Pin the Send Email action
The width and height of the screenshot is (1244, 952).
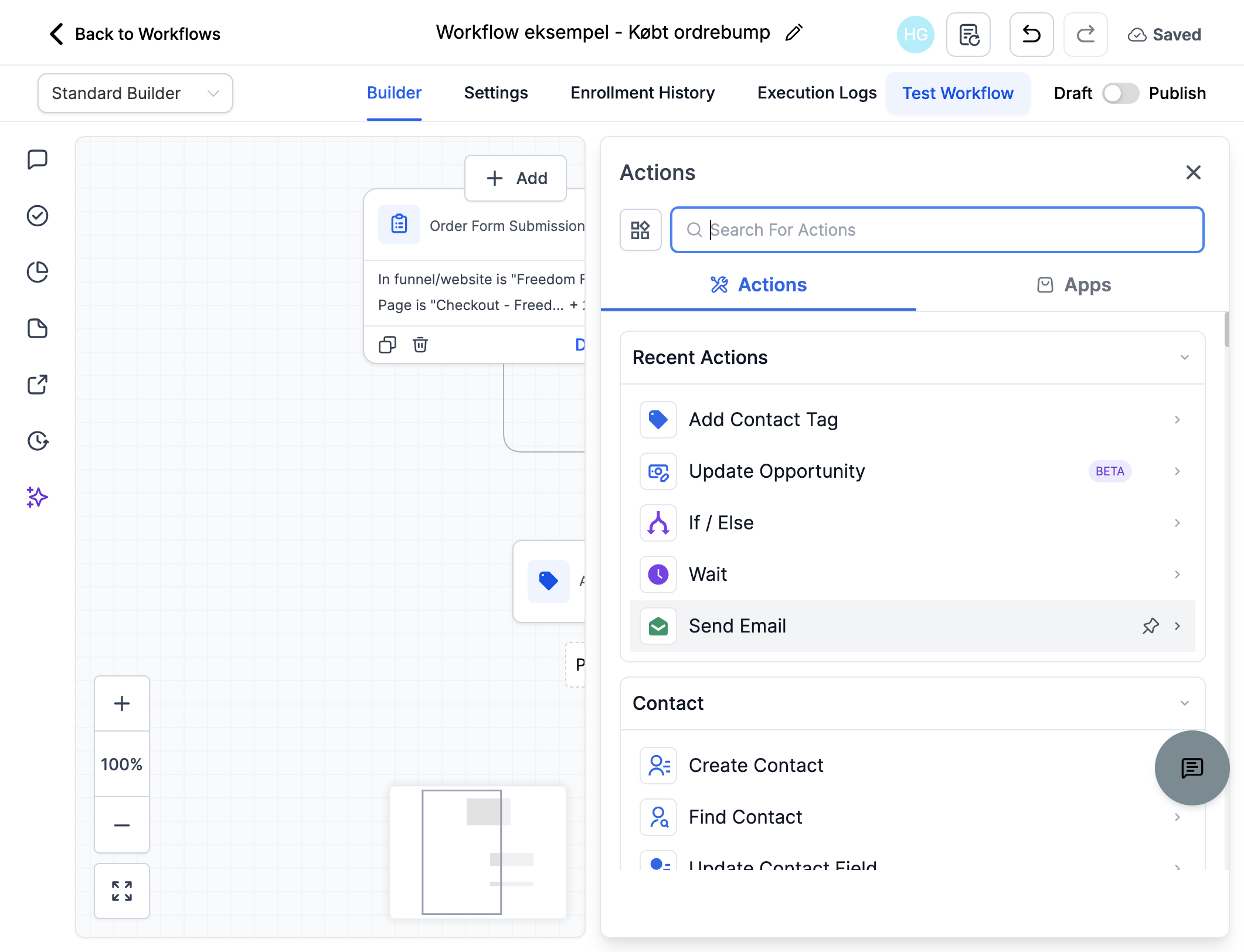coord(1151,626)
